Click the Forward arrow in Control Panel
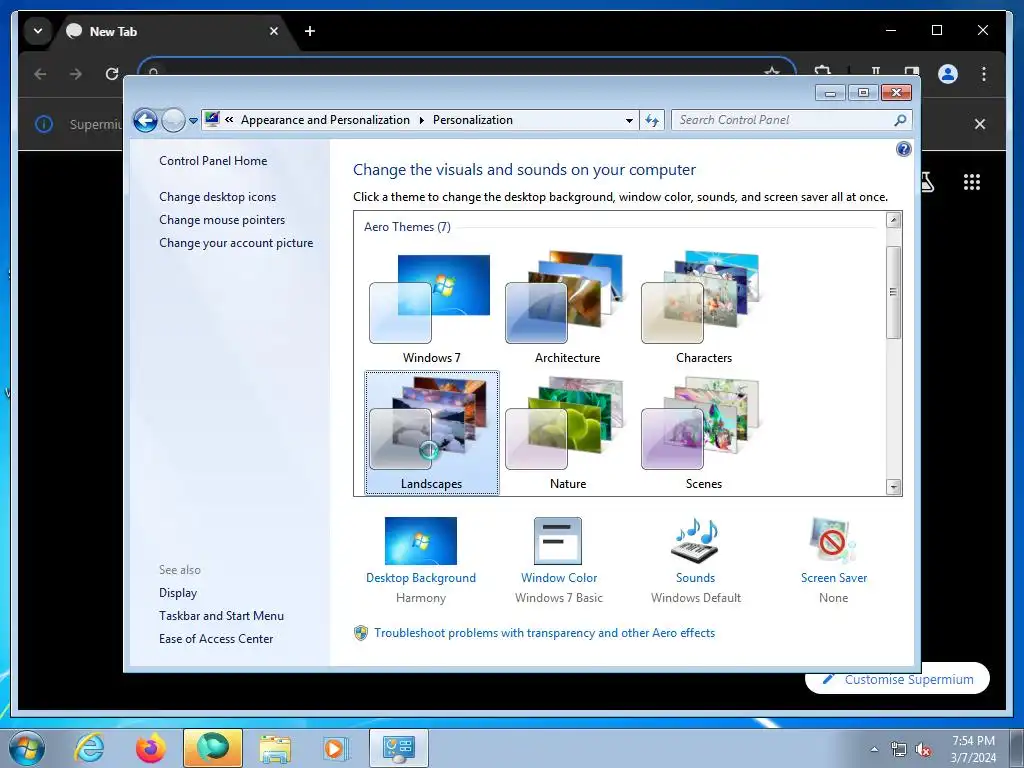This screenshot has width=1024, height=768. [173, 120]
